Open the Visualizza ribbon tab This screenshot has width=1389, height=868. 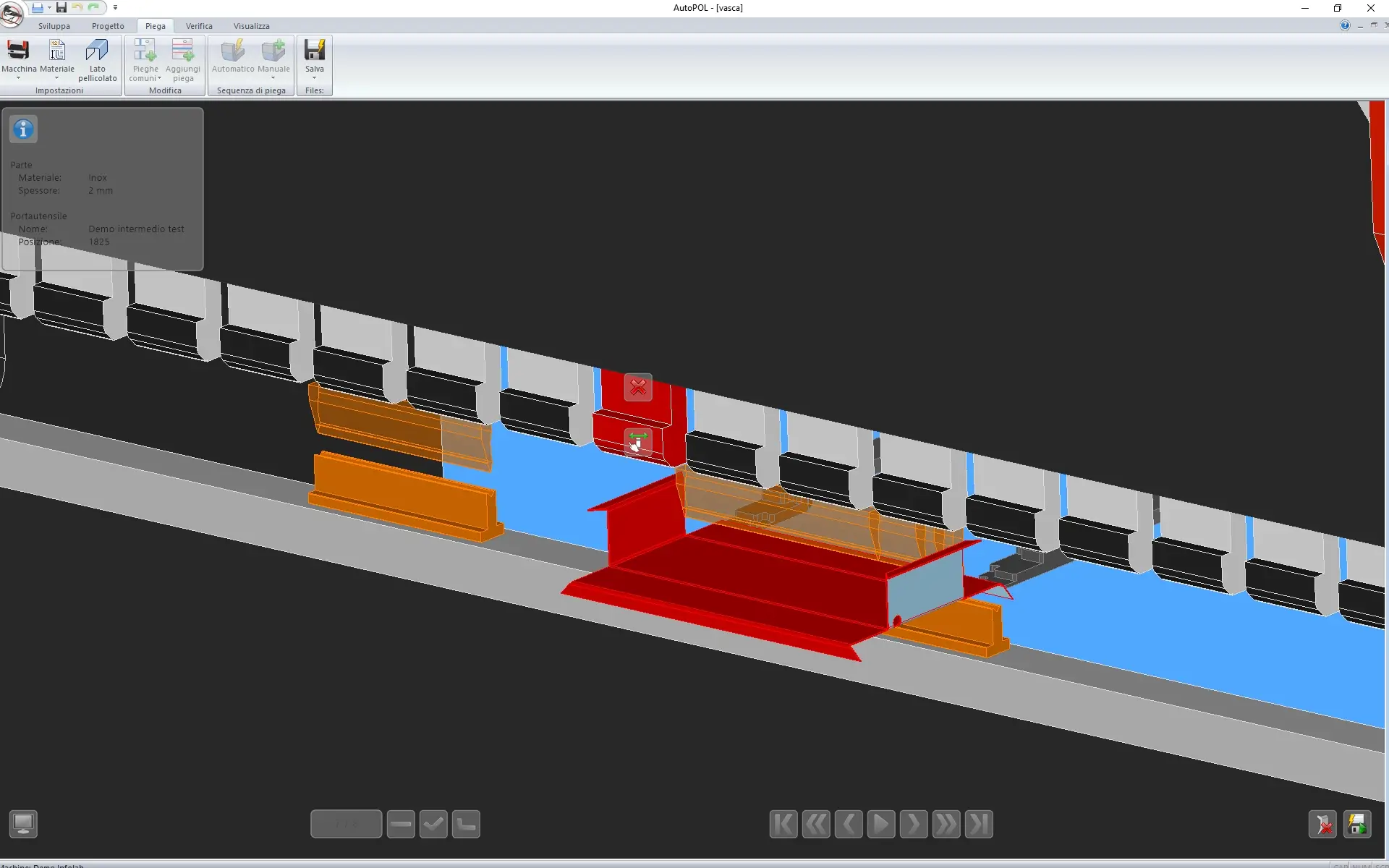(251, 26)
